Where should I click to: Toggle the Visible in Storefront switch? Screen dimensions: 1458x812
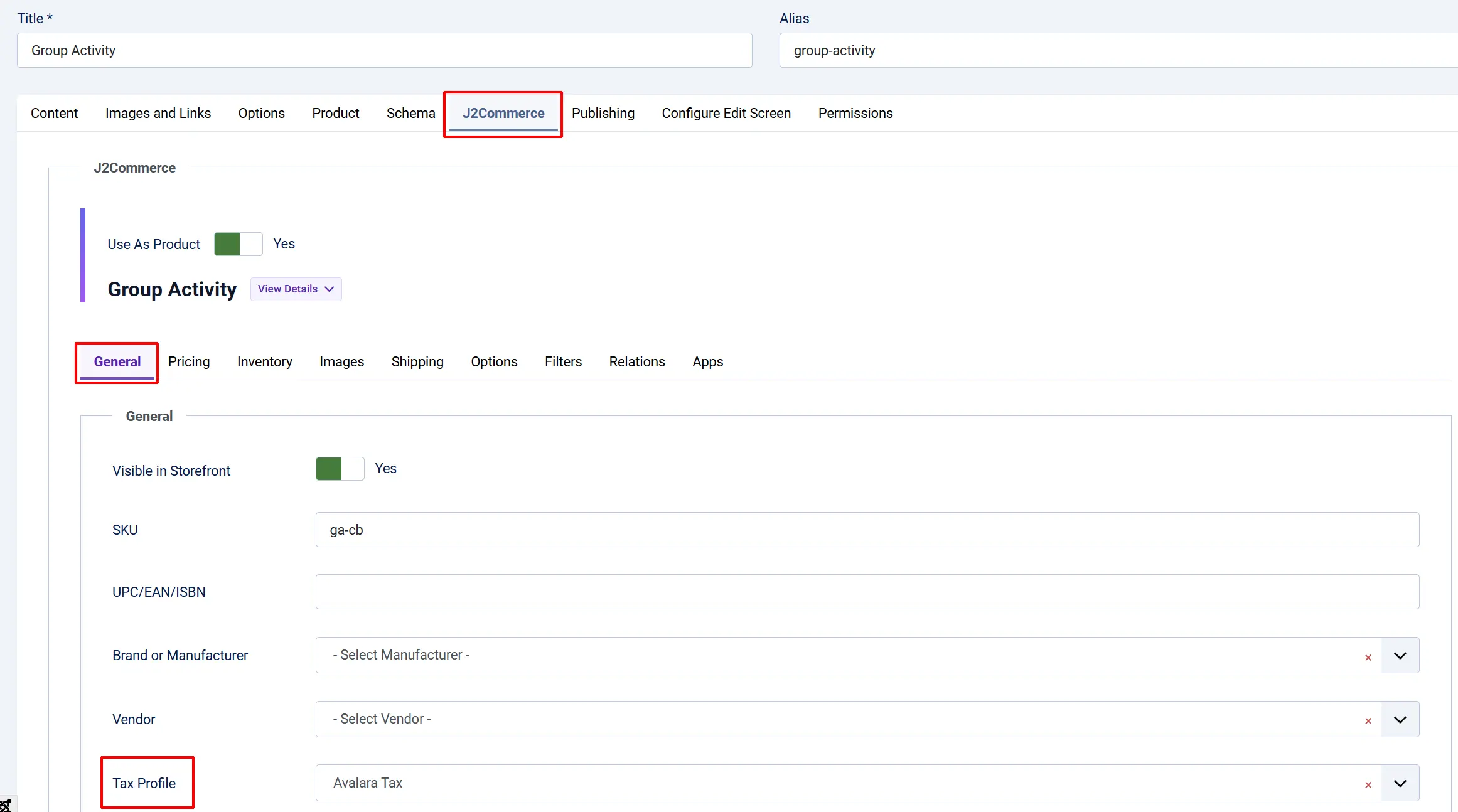pos(340,469)
